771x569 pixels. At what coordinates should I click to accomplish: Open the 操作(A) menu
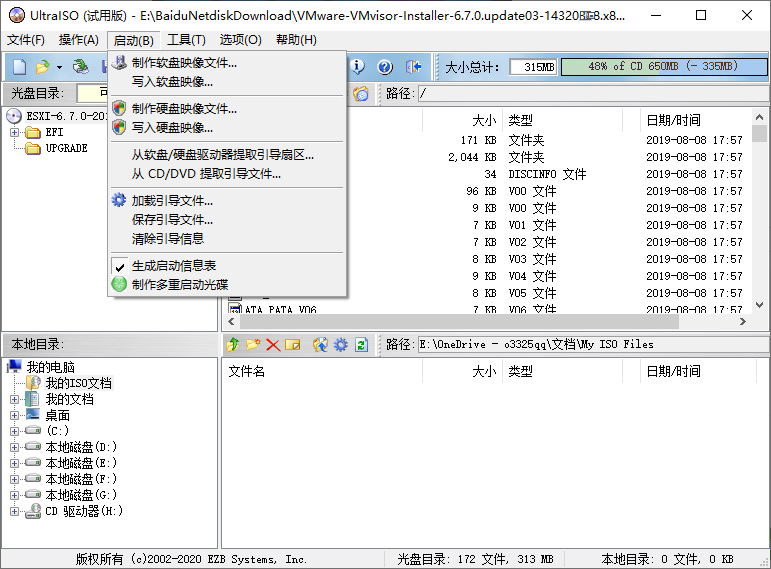79,40
